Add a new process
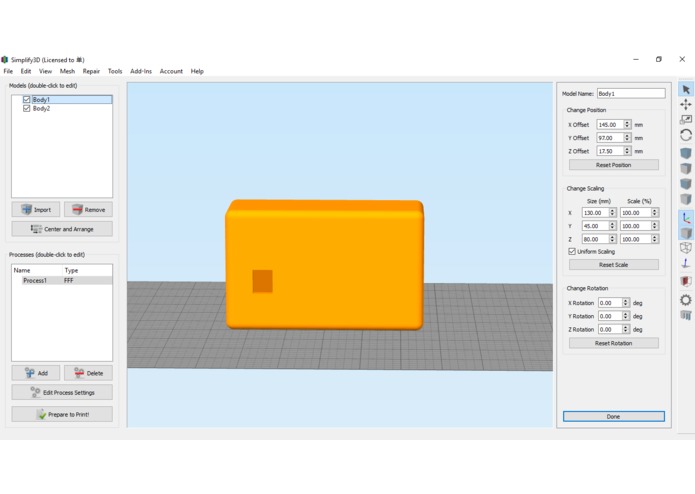 [x=36, y=373]
